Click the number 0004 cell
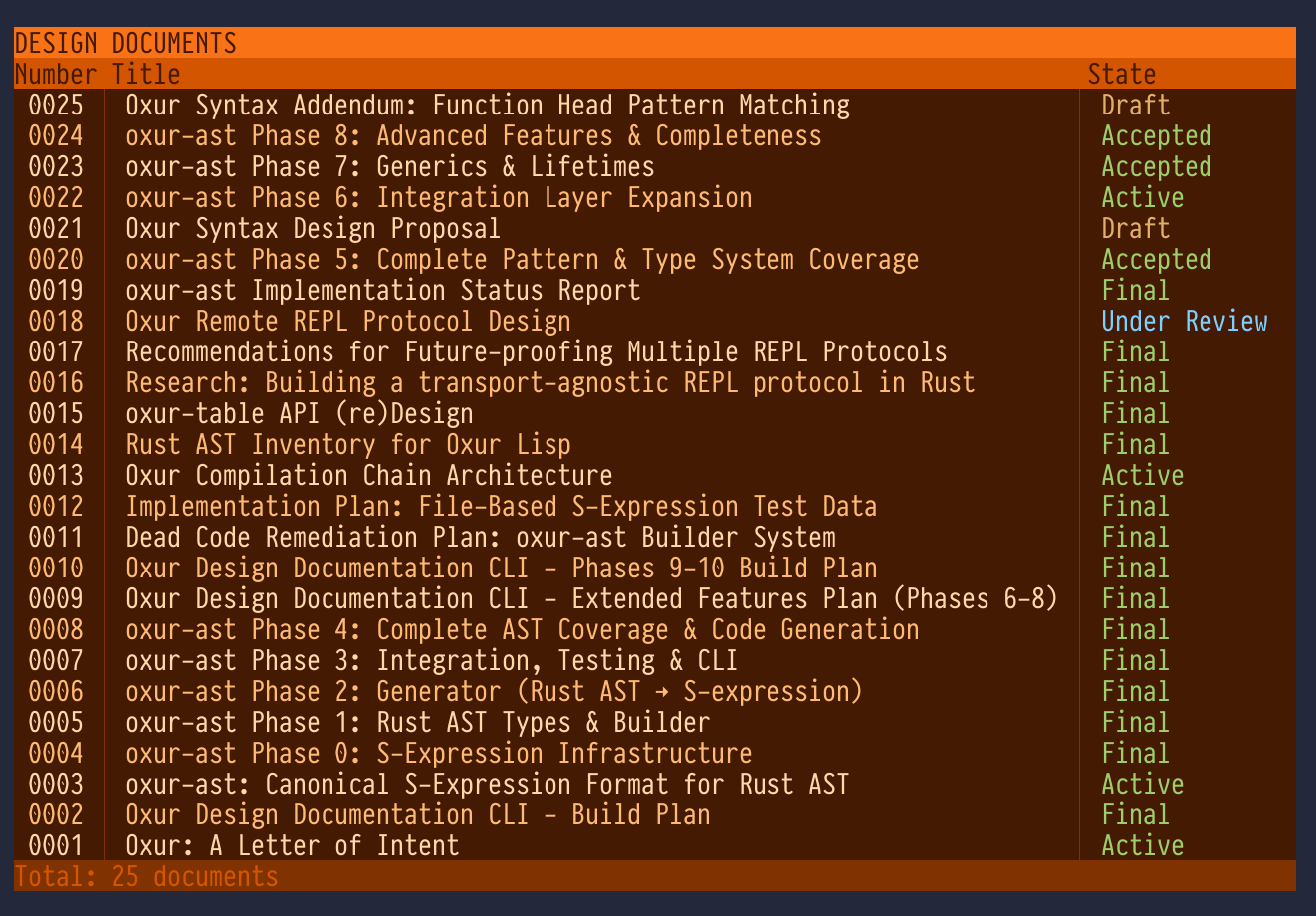1316x916 pixels. coord(56,753)
